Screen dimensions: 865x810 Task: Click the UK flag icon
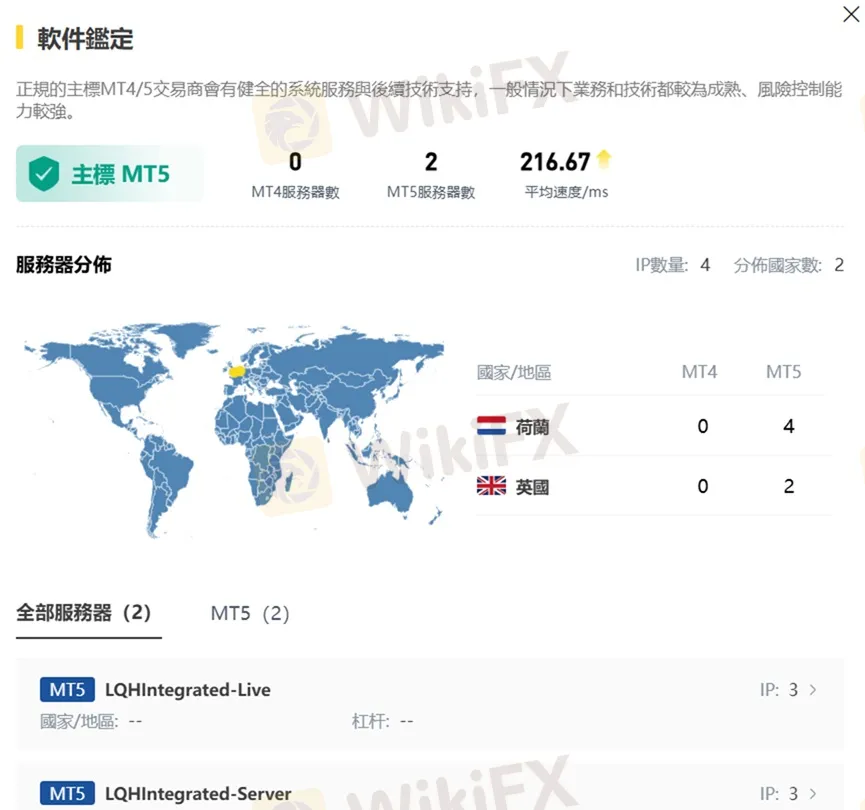(x=490, y=486)
